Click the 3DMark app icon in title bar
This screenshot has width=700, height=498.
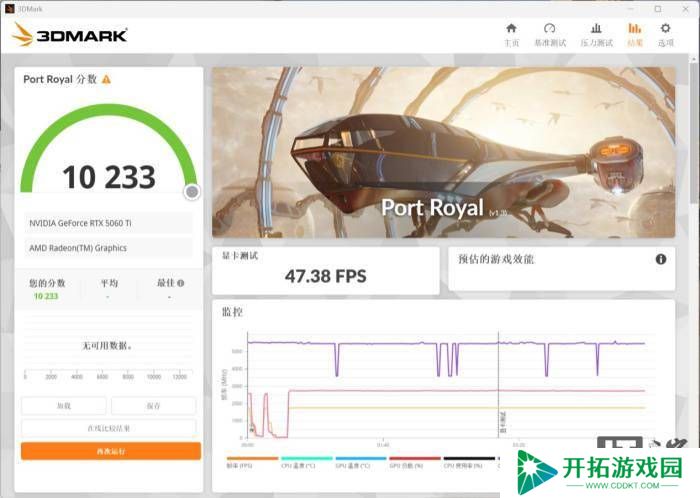(x=9, y=8)
